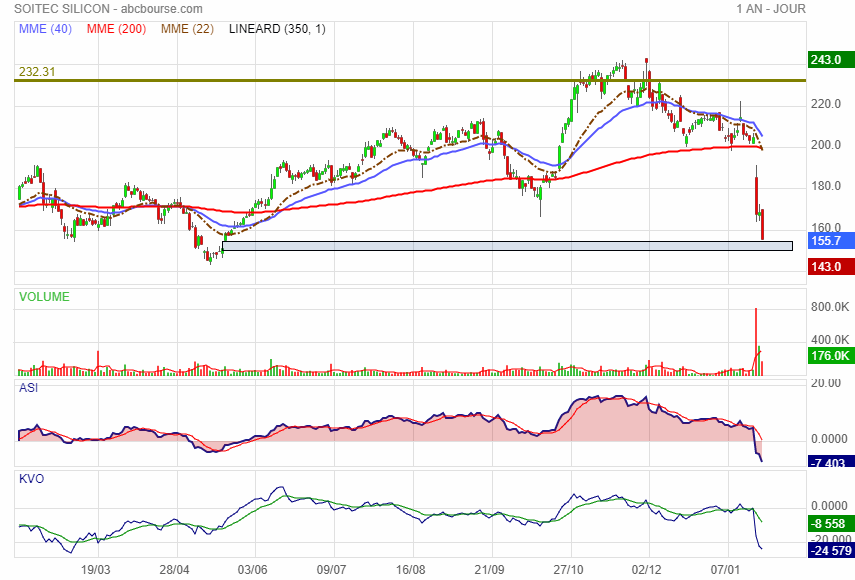This screenshot has height=580, width=855.
Task: Click the -7.403 ASI value tag
Action: click(x=830, y=462)
